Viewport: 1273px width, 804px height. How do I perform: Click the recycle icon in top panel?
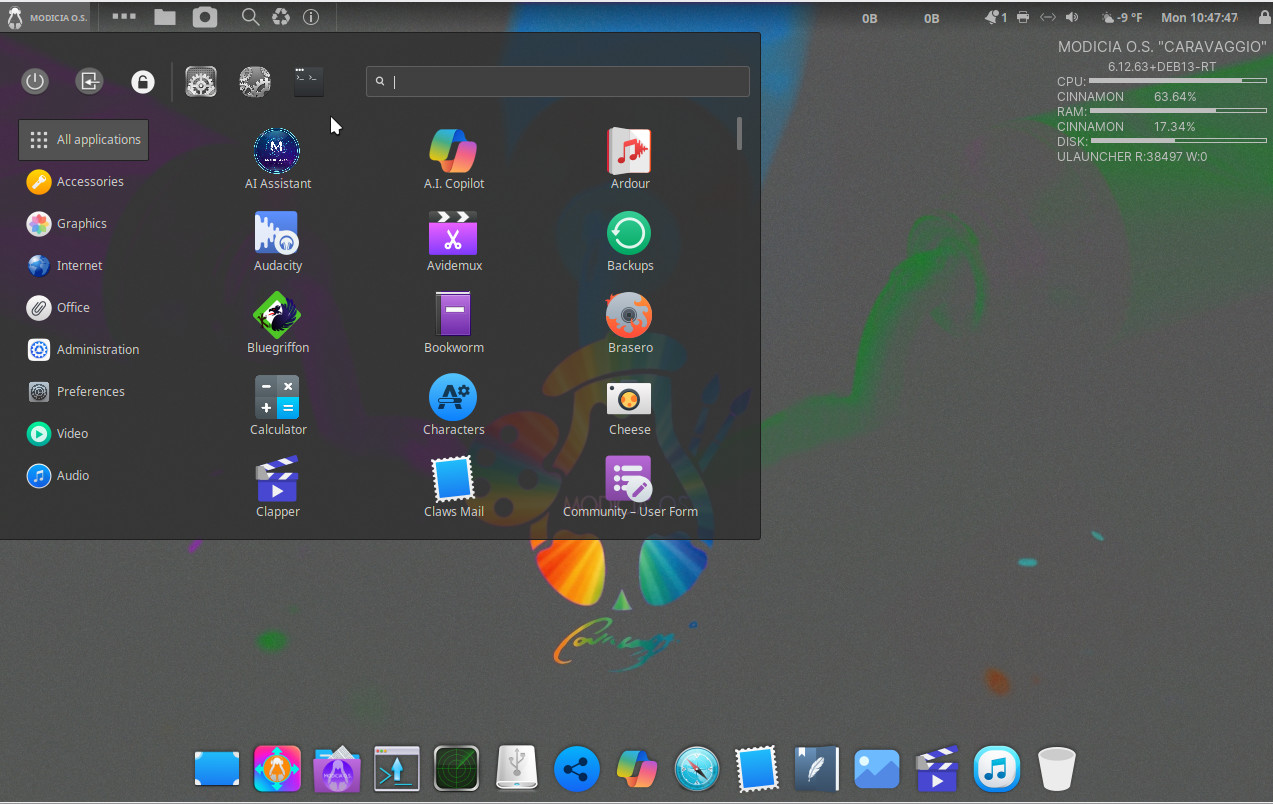point(281,17)
